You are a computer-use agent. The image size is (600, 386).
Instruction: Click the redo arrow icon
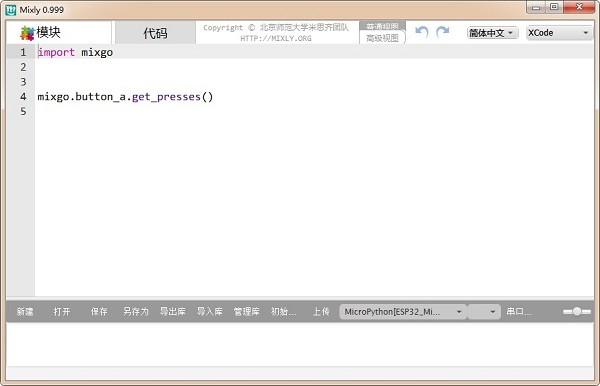click(x=443, y=32)
